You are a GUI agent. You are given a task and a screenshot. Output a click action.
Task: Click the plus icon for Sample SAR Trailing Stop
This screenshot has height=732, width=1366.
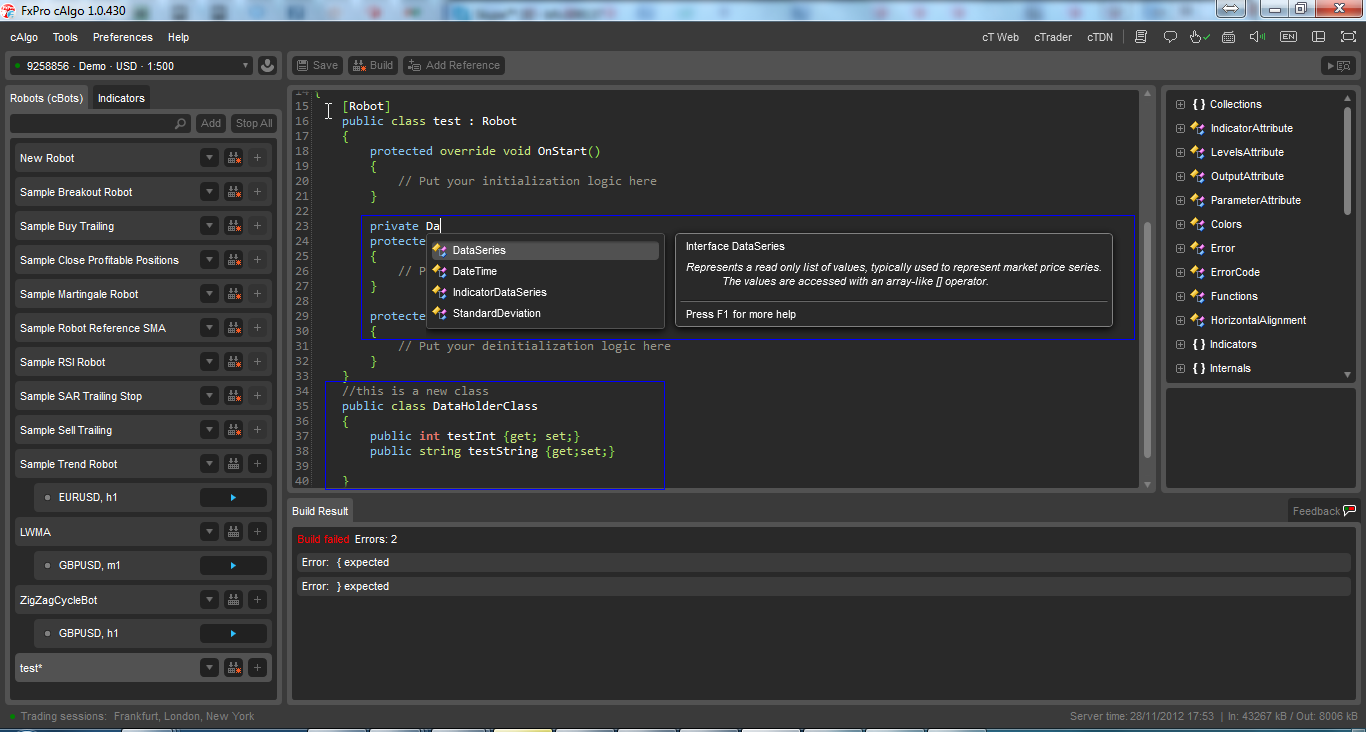click(257, 396)
